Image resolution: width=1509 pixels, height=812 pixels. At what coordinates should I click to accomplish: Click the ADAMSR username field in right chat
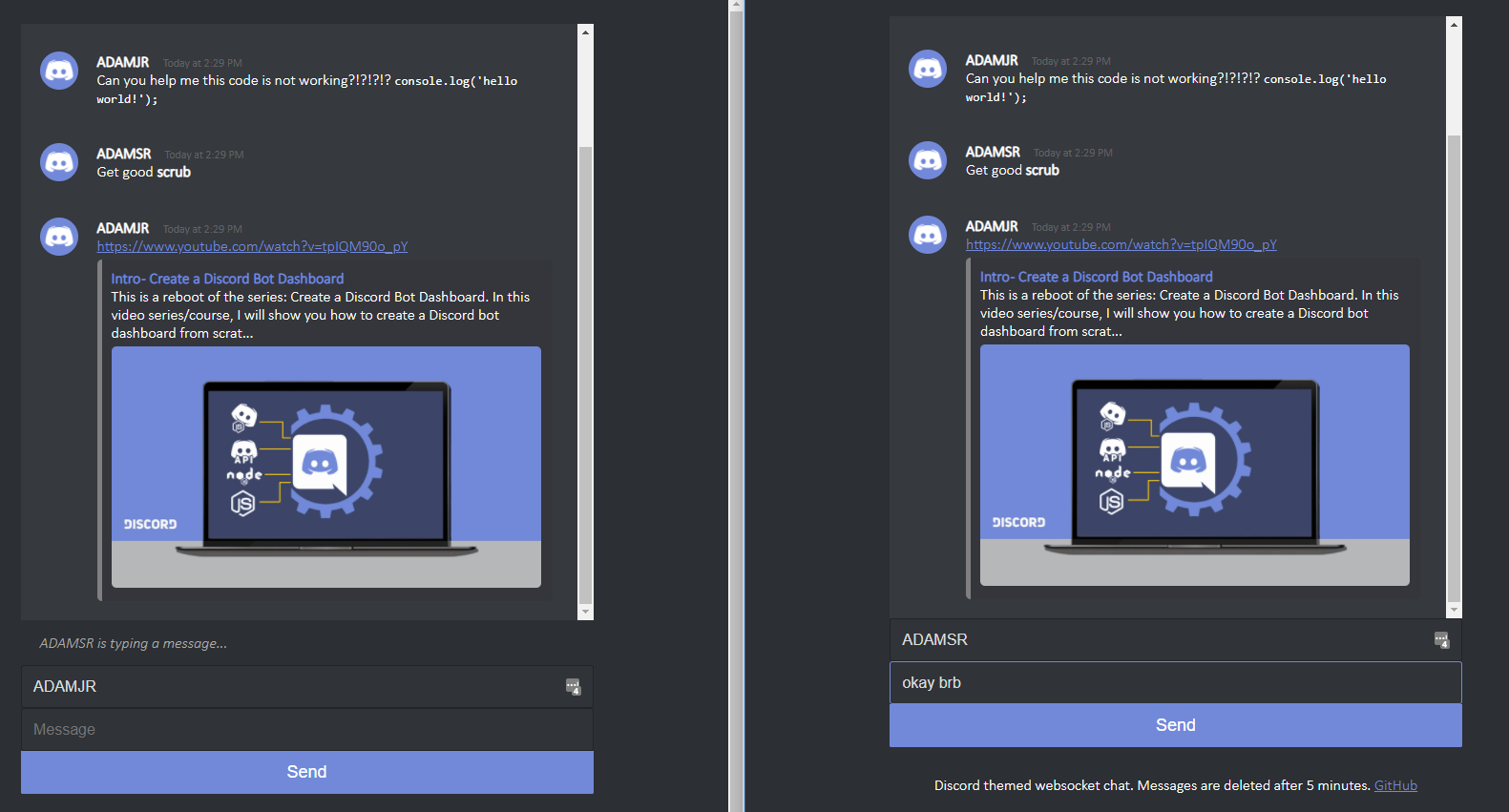1176,639
